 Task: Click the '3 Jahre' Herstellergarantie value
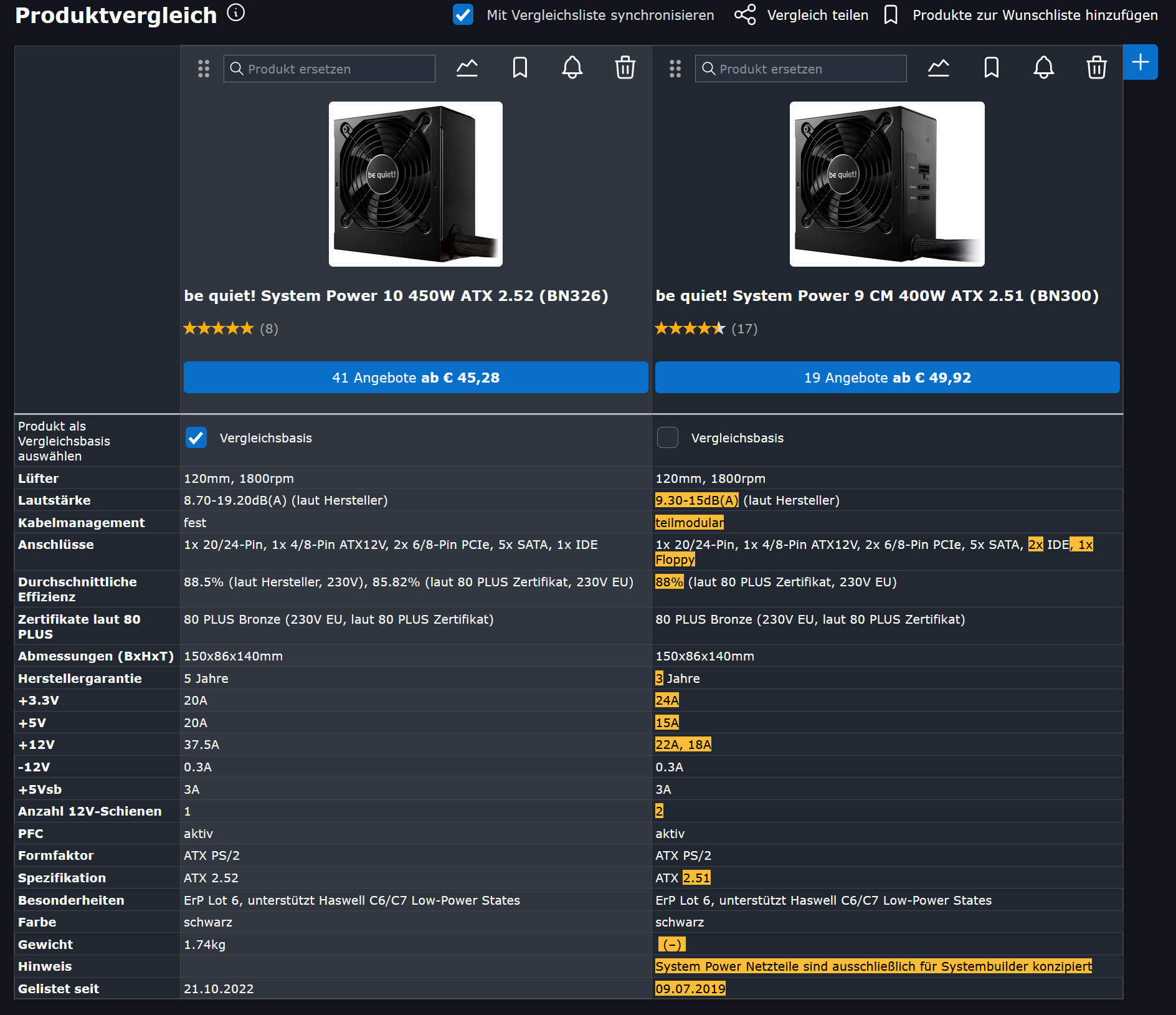pos(678,679)
